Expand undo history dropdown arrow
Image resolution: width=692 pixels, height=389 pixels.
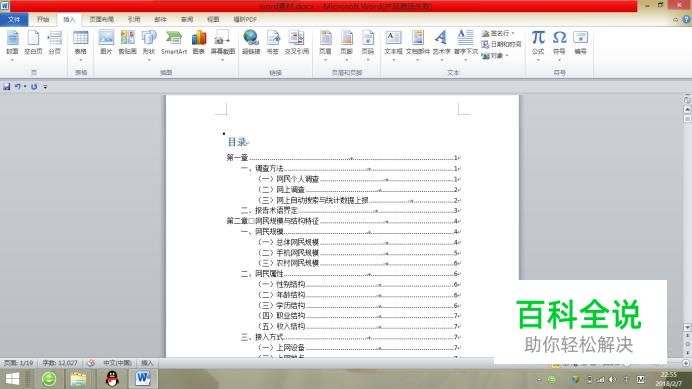[x=25, y=87]
